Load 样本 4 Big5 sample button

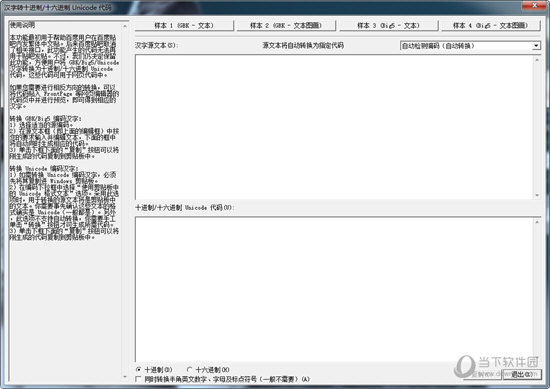[x=490, y=26]
